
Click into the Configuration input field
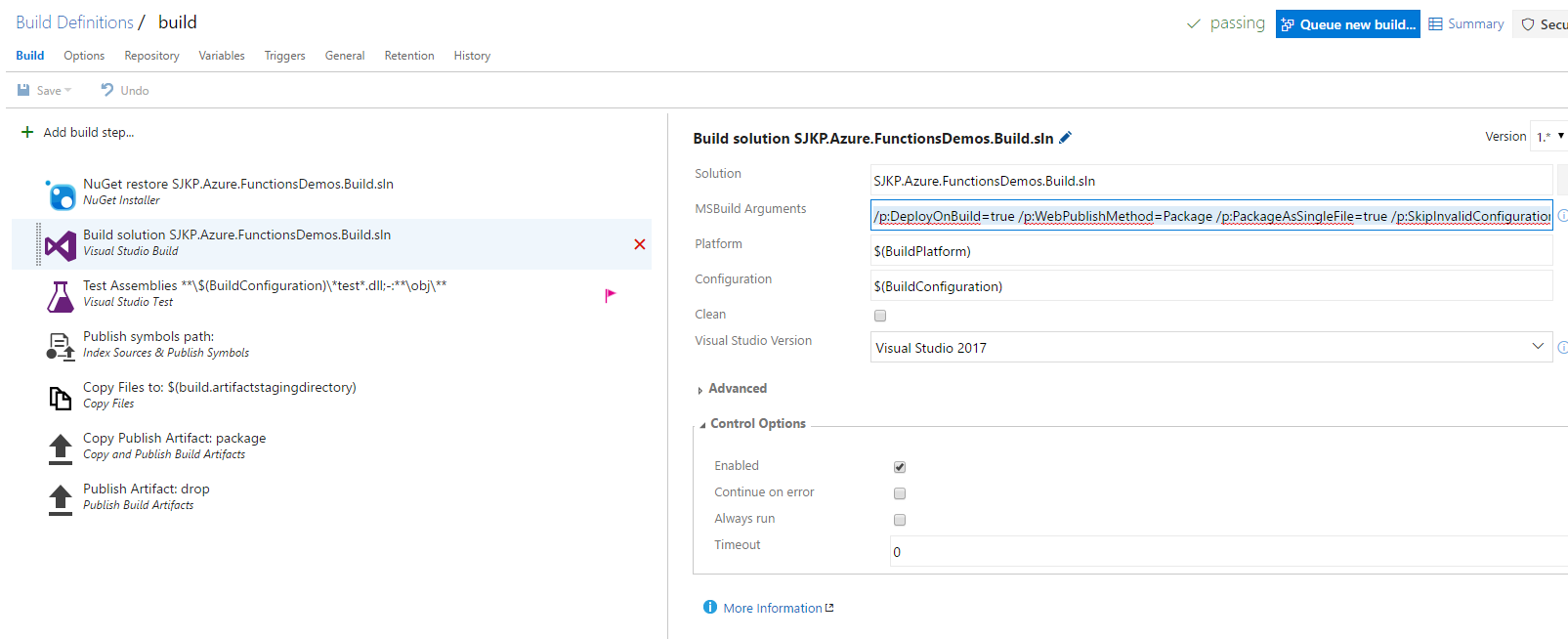pyautogui.click(x=1211, y=286)
